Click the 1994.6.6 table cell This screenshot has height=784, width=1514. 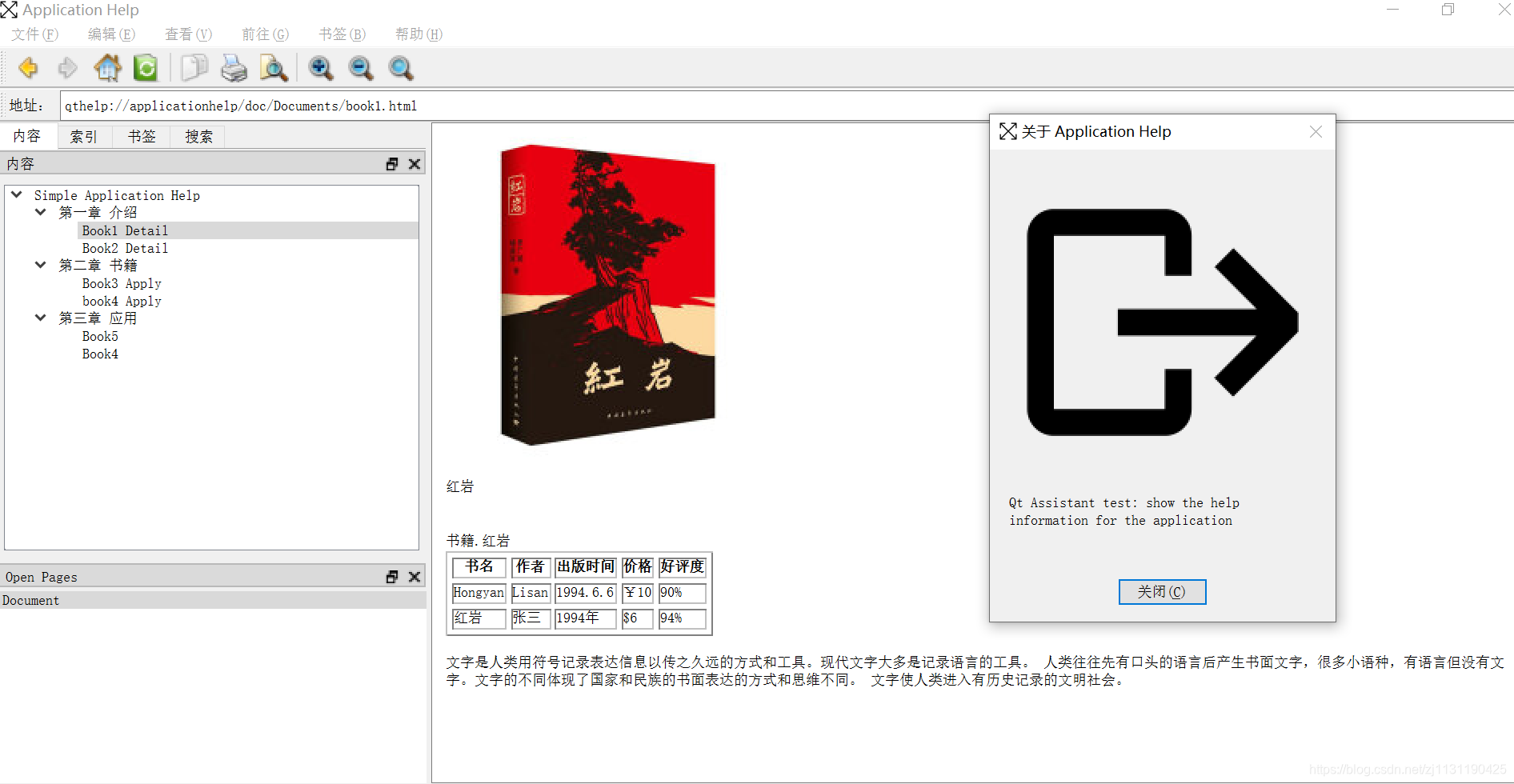pos(586,593)
